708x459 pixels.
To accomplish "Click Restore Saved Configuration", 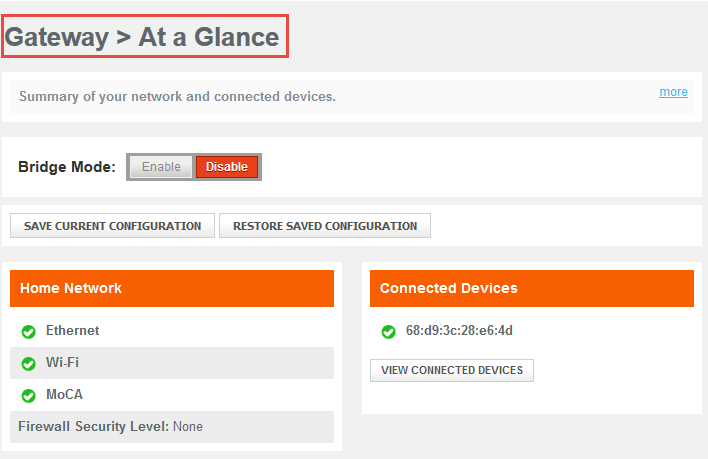I will pyautogui.click(x=325, y=226).
